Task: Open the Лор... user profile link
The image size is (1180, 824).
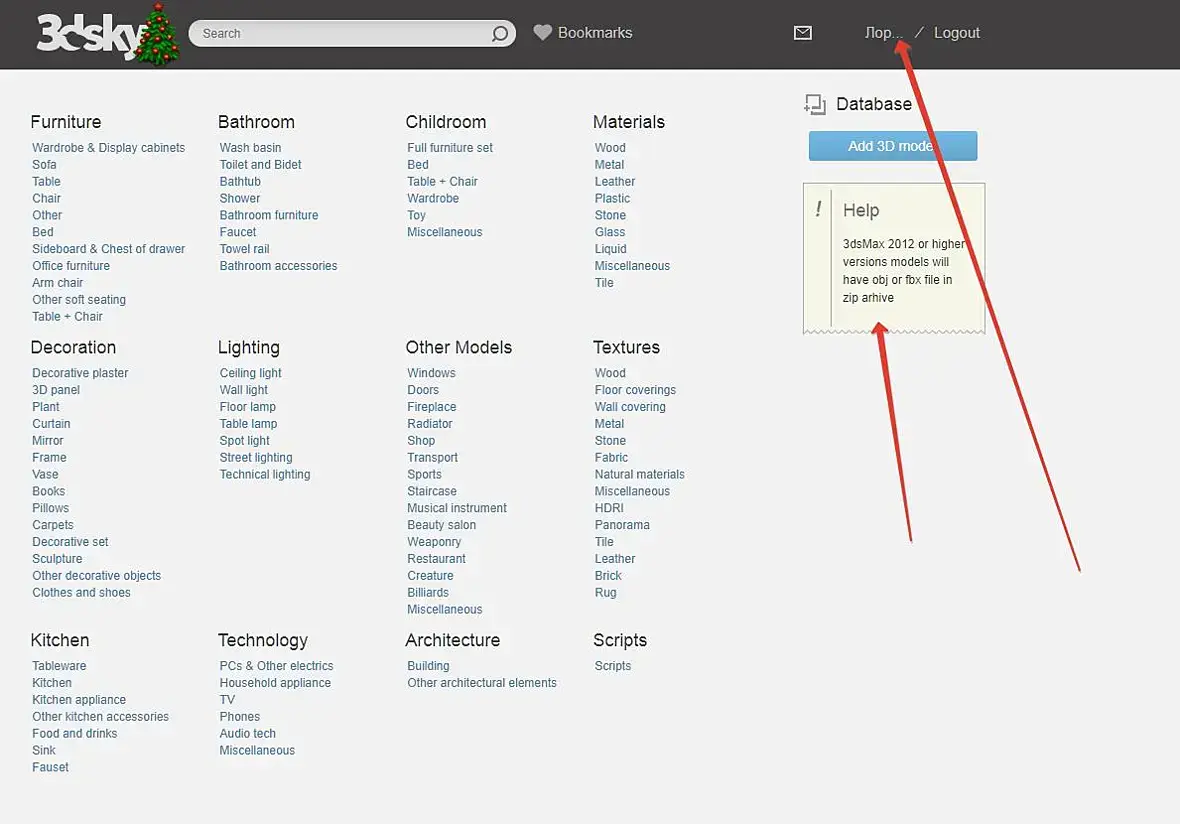Action: [883, 32]
